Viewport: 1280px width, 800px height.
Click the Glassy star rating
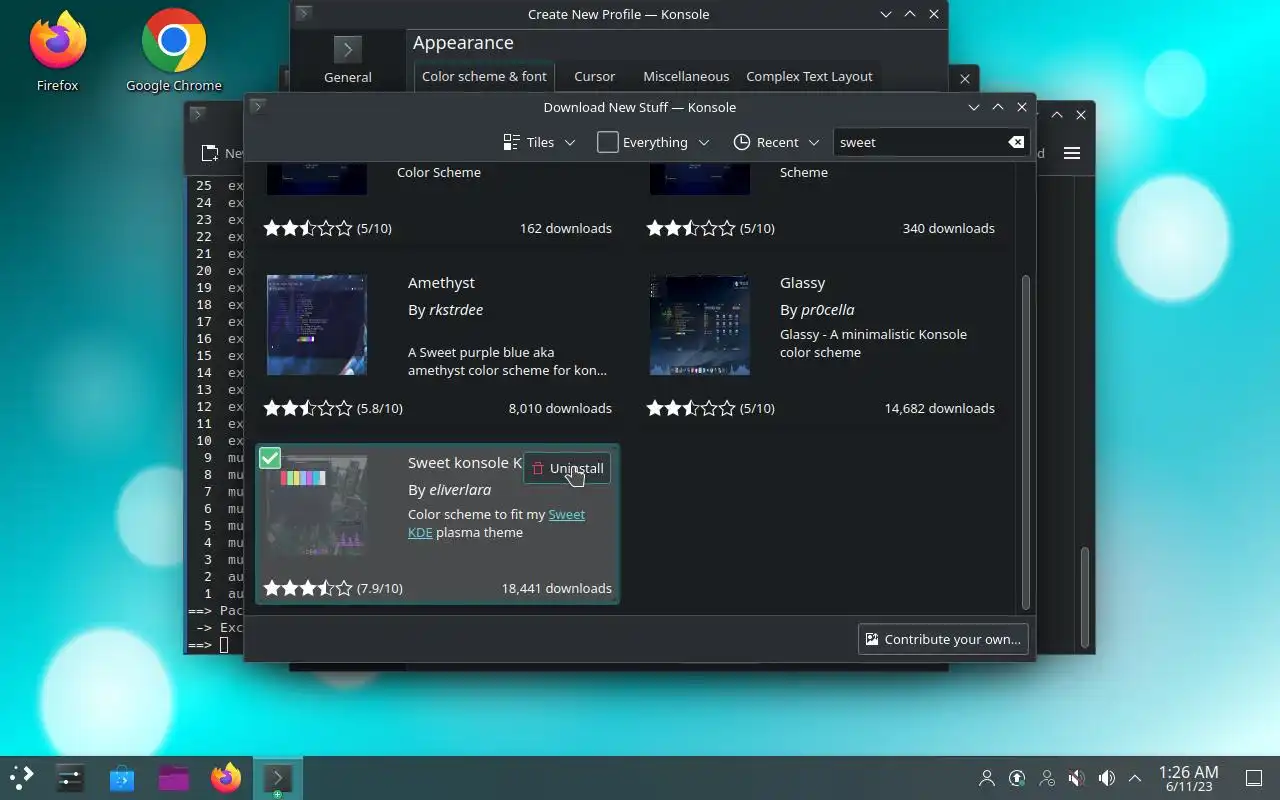[x=691, y=408]
